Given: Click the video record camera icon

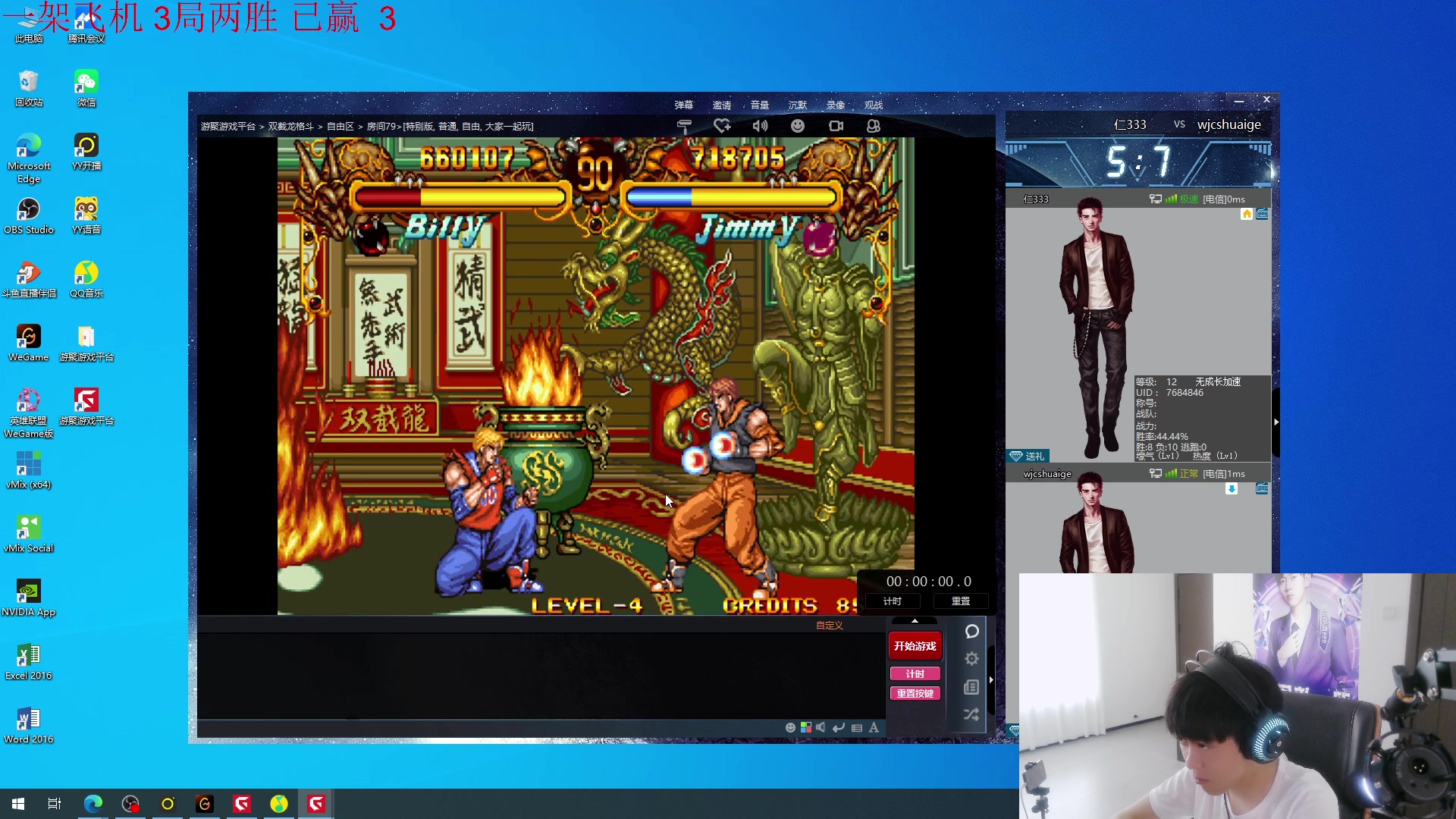Looking at the screenshot, I should pyautogui.click(x=836, y=126).
